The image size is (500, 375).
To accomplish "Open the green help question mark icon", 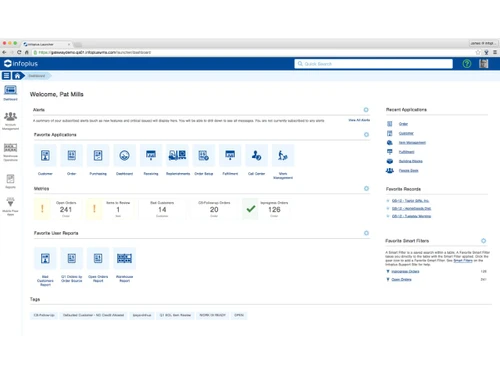I will tap(467, 63).
